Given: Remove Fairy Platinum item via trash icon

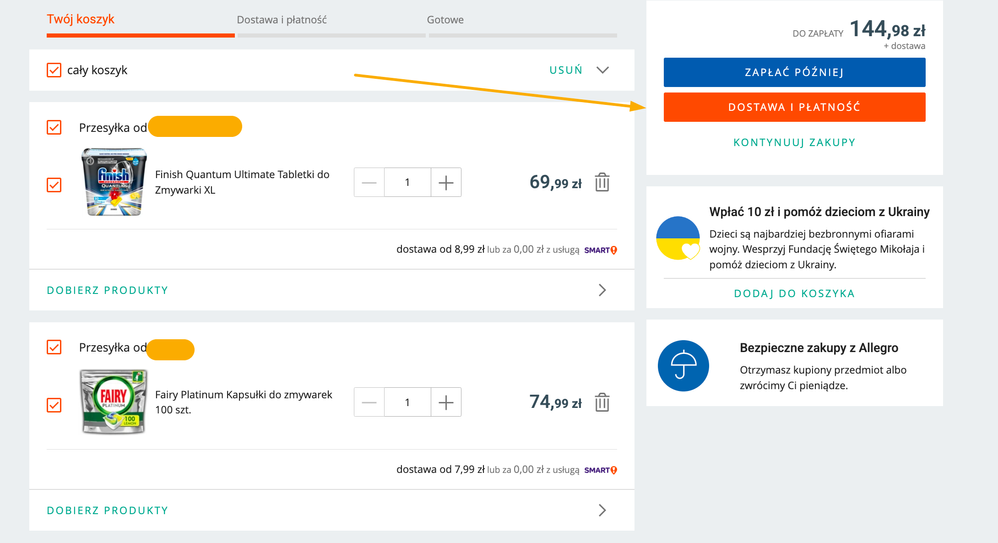Looking at the screenshot, I should pos(602,402).
